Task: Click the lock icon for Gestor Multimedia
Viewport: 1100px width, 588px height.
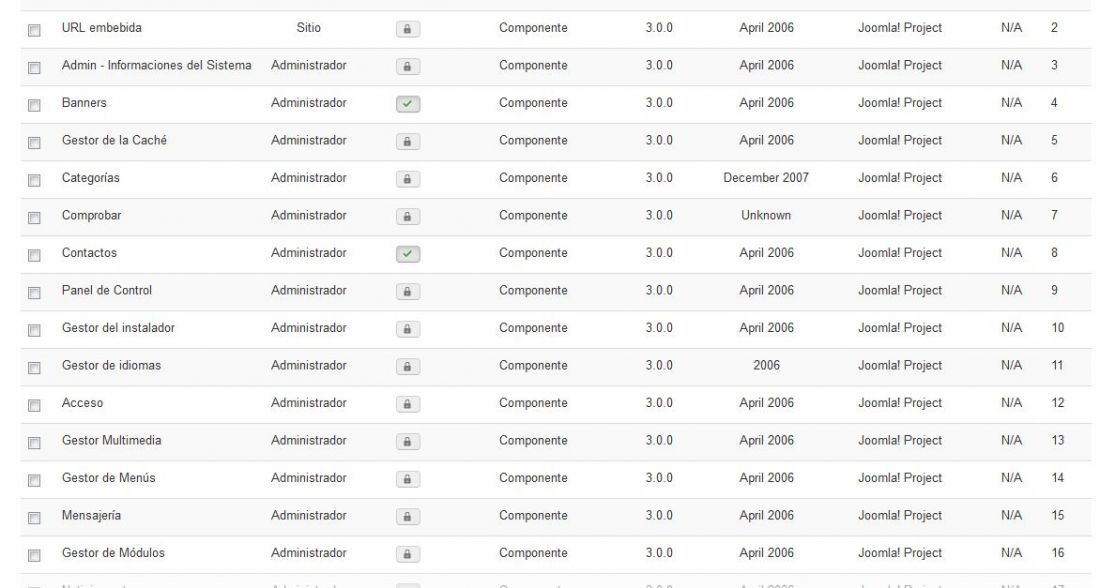Action: pos(408,441)
